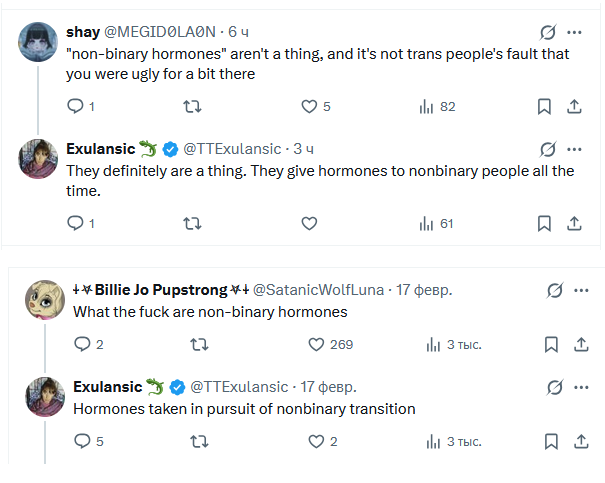Open more options on Billie Jo Pupstrong's tweet
Screen dimensions: 605x483
coord(582,290)
